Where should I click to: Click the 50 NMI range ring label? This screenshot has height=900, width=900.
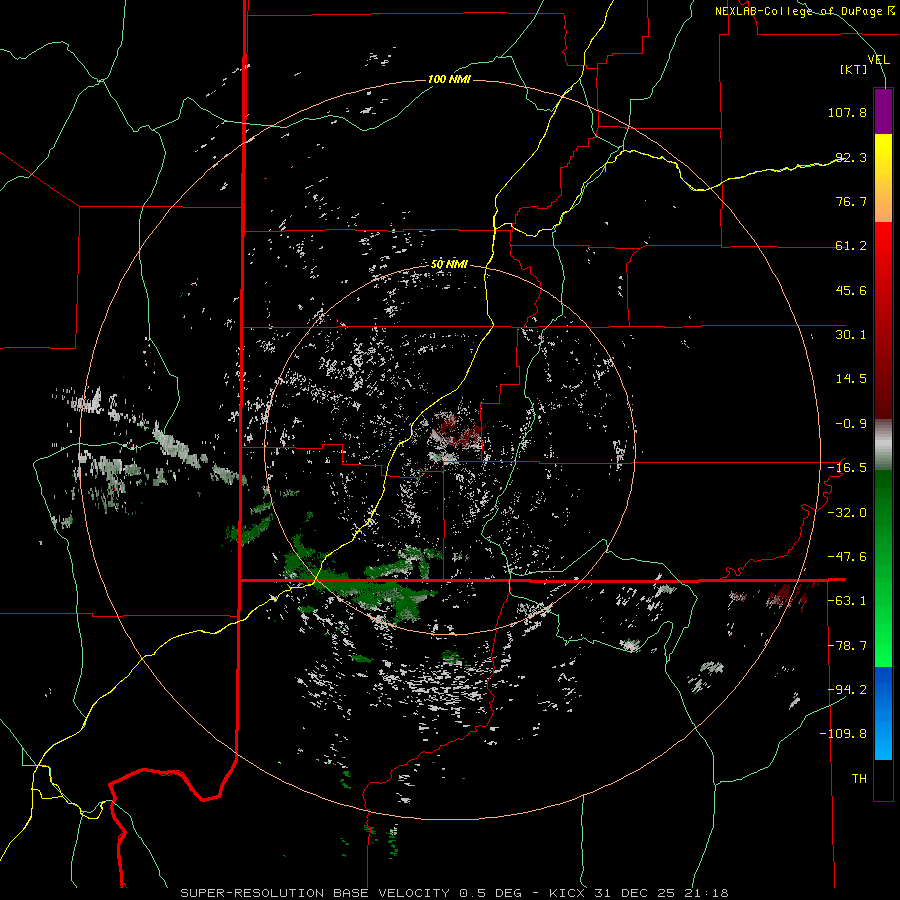click(449, 265)
